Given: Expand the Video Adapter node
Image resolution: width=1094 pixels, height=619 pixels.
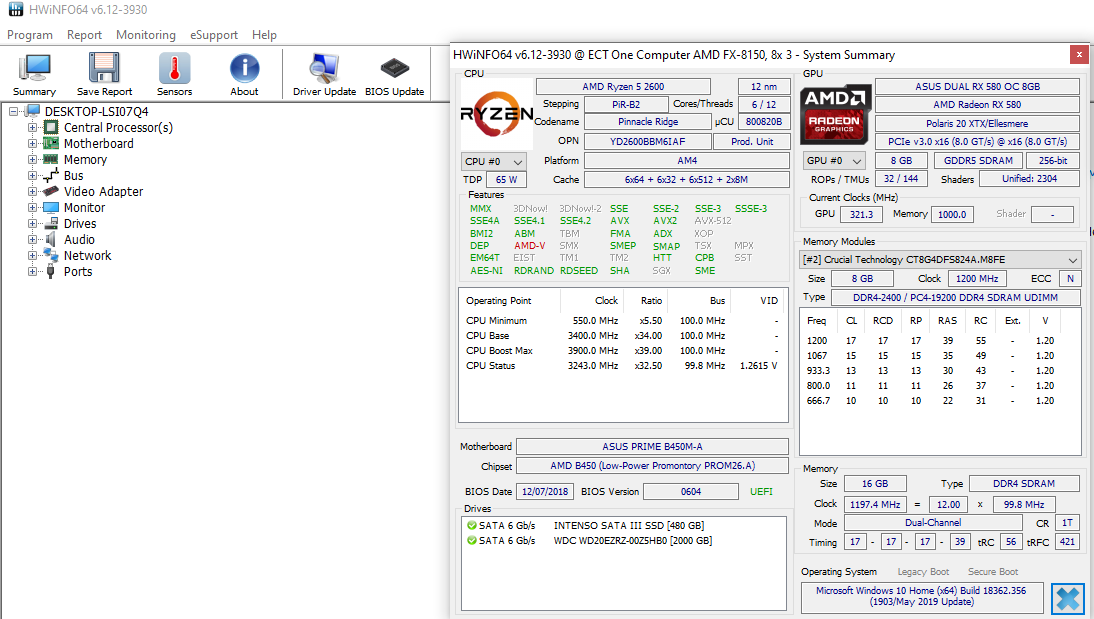Looking at the screenshot, I should click(x=32, y=191).
